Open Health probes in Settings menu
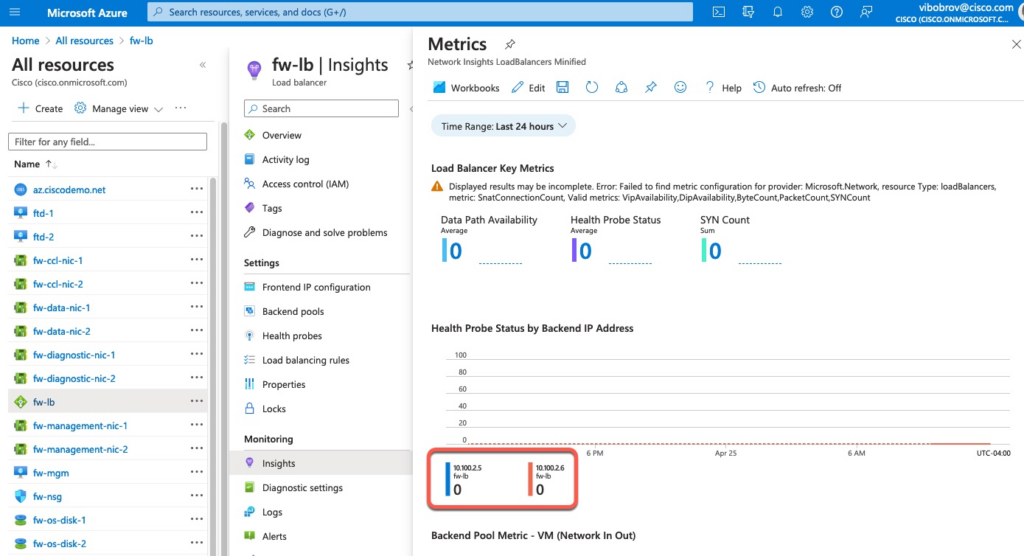 click(x=291, y=336)
